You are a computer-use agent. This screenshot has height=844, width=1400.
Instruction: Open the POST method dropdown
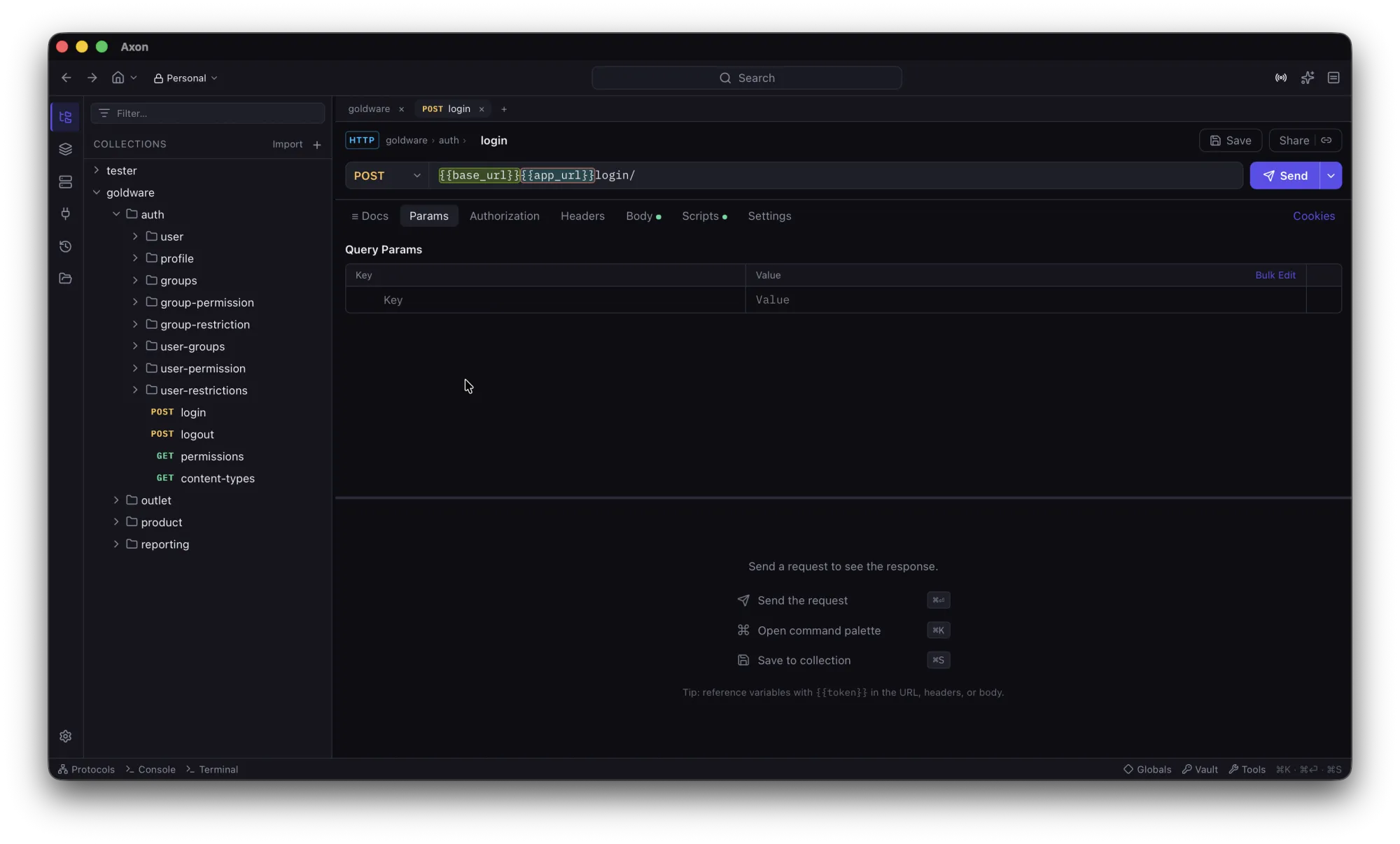(x=387, y=176)
